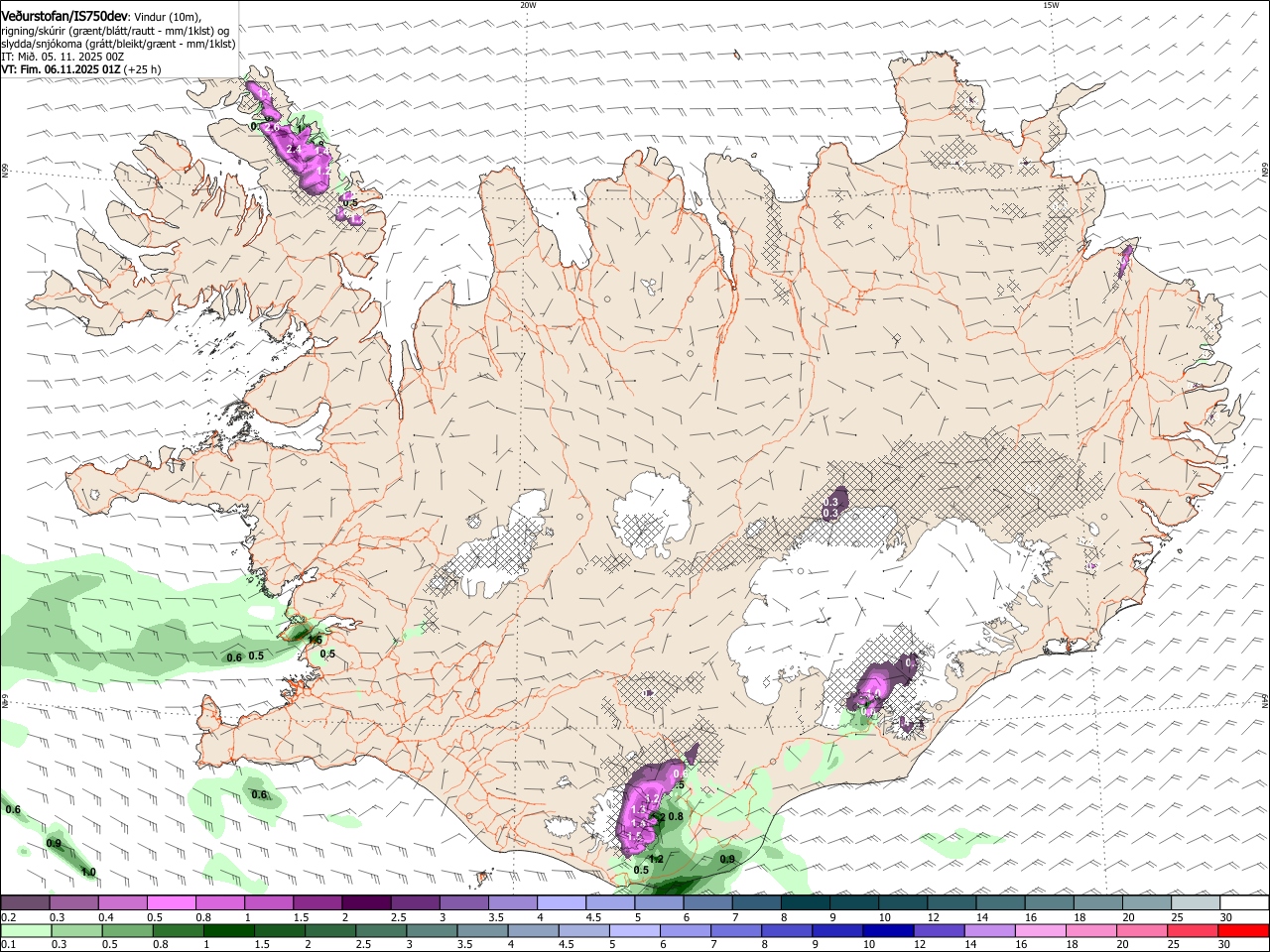
Task: Pick the deep blue 10 rain legend swatch
Action: coord(888,931)
